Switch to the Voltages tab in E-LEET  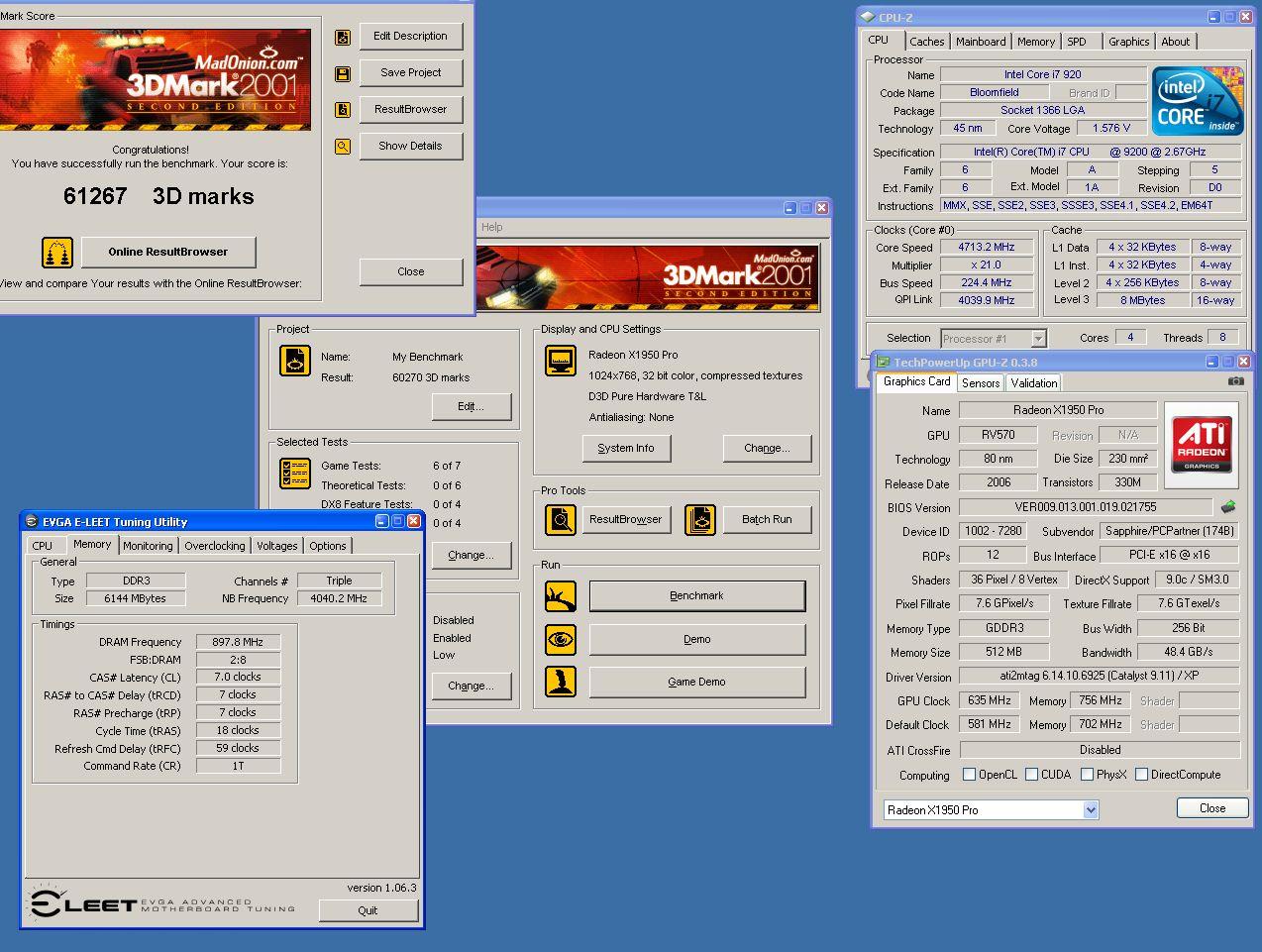(277, 546)
